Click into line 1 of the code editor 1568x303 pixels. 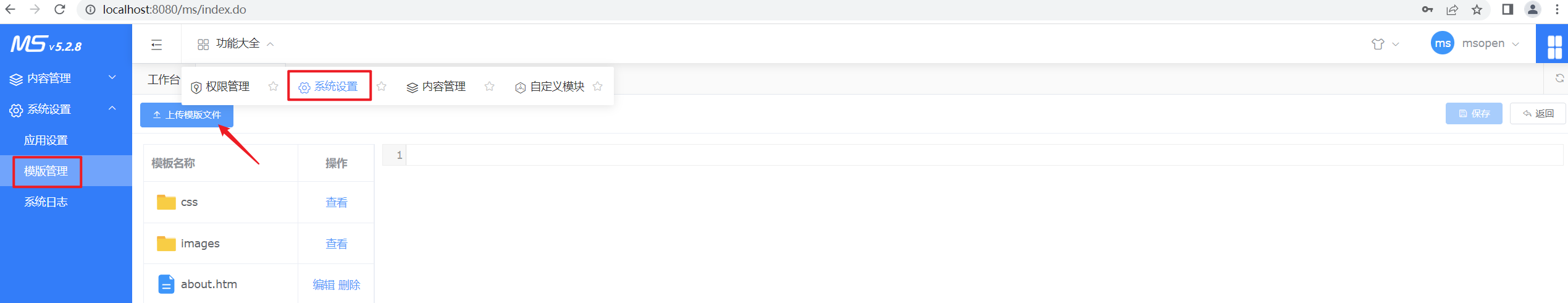coord(984,155)
